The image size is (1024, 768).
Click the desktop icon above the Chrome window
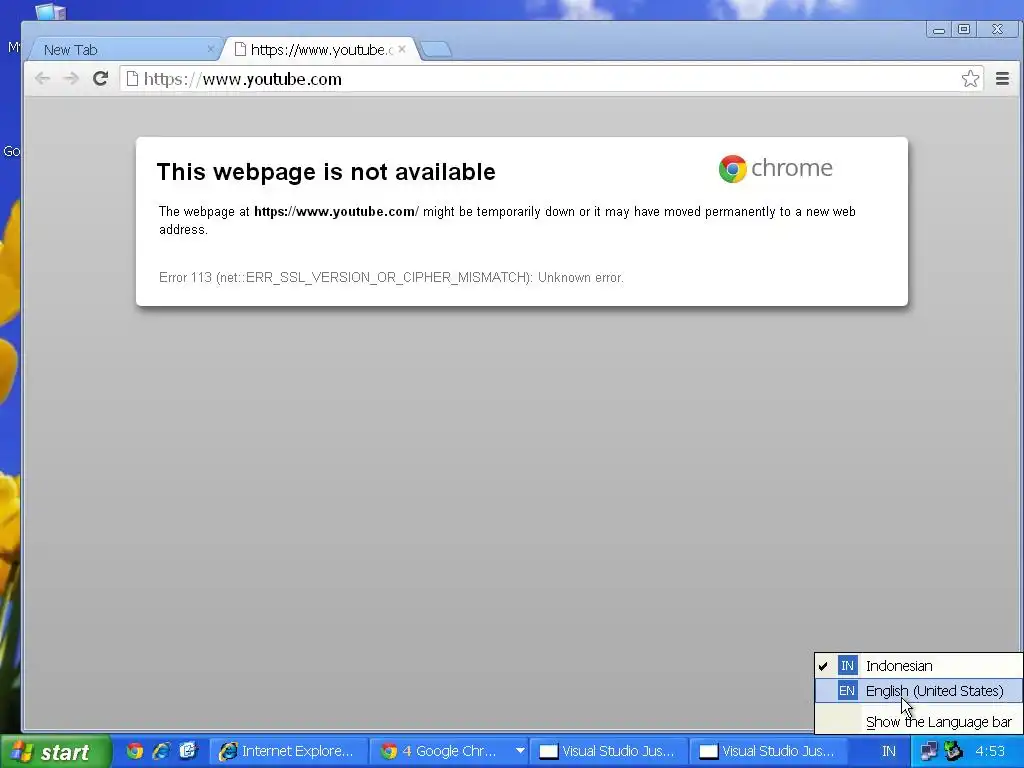[x=50, y=10]
